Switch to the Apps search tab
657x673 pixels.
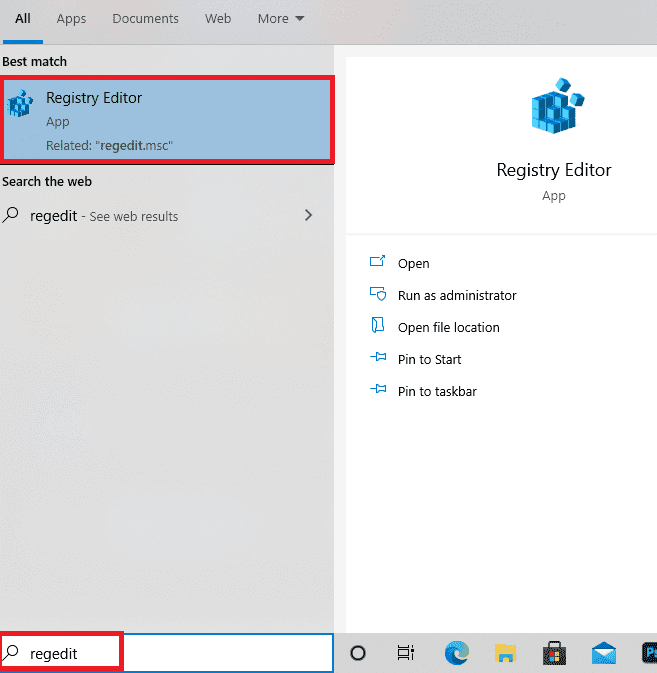pos(71,18)
